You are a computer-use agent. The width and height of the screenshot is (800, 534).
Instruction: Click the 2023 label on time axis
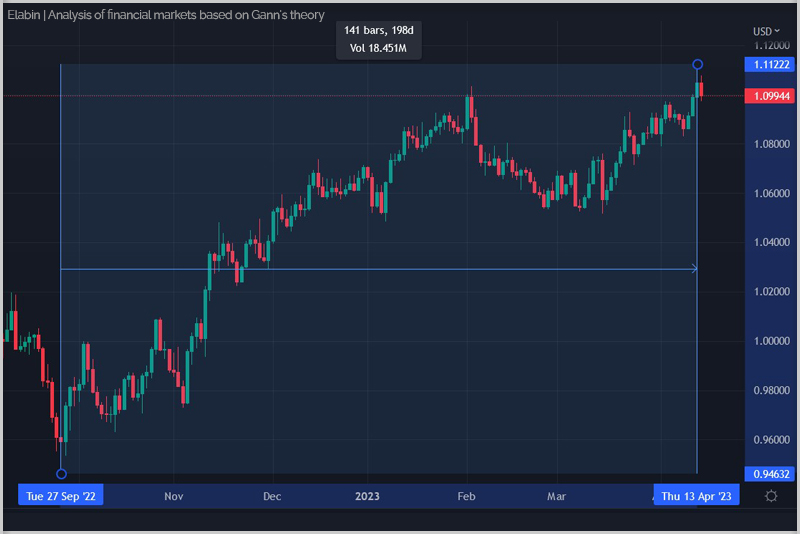(367, 496)
